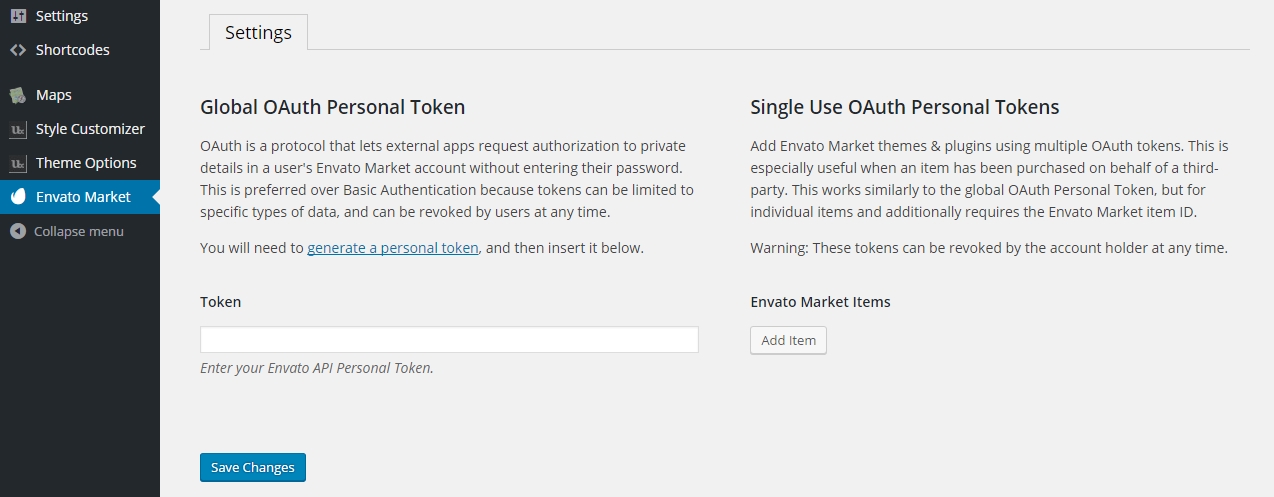Image resolution: width=1274 pixels, height=497 pixels.
Task: Click the Save Changes button
Action: coord(253,467)
